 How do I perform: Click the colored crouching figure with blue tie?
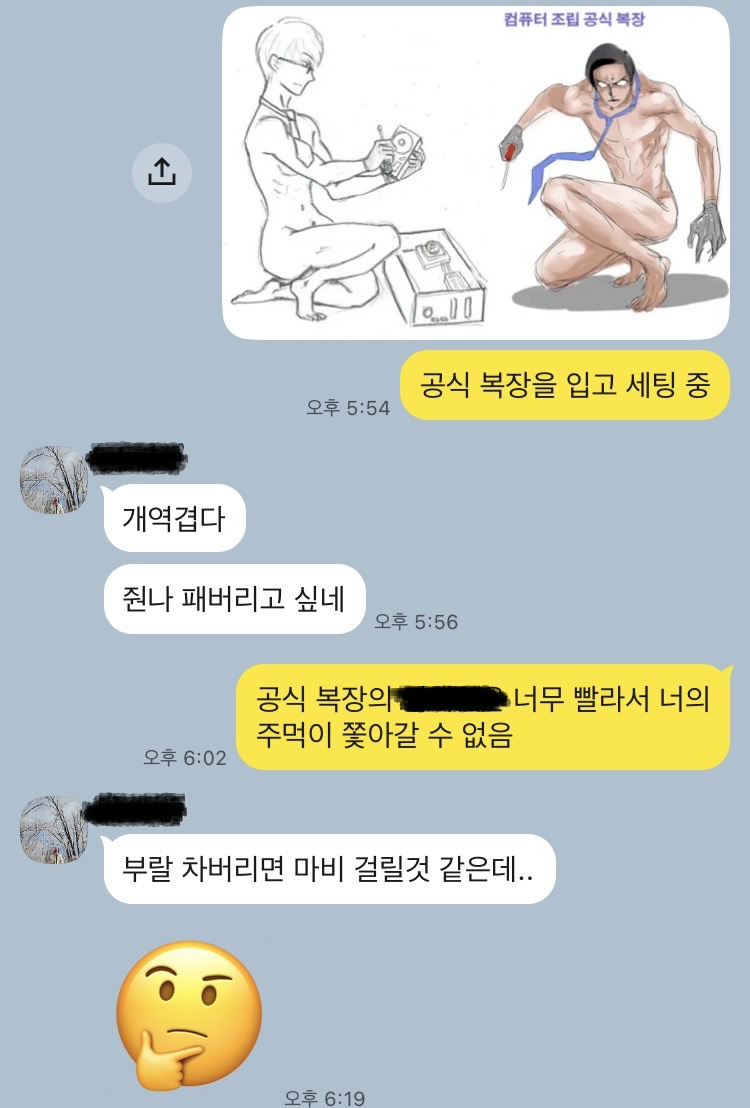pos(612,177)
